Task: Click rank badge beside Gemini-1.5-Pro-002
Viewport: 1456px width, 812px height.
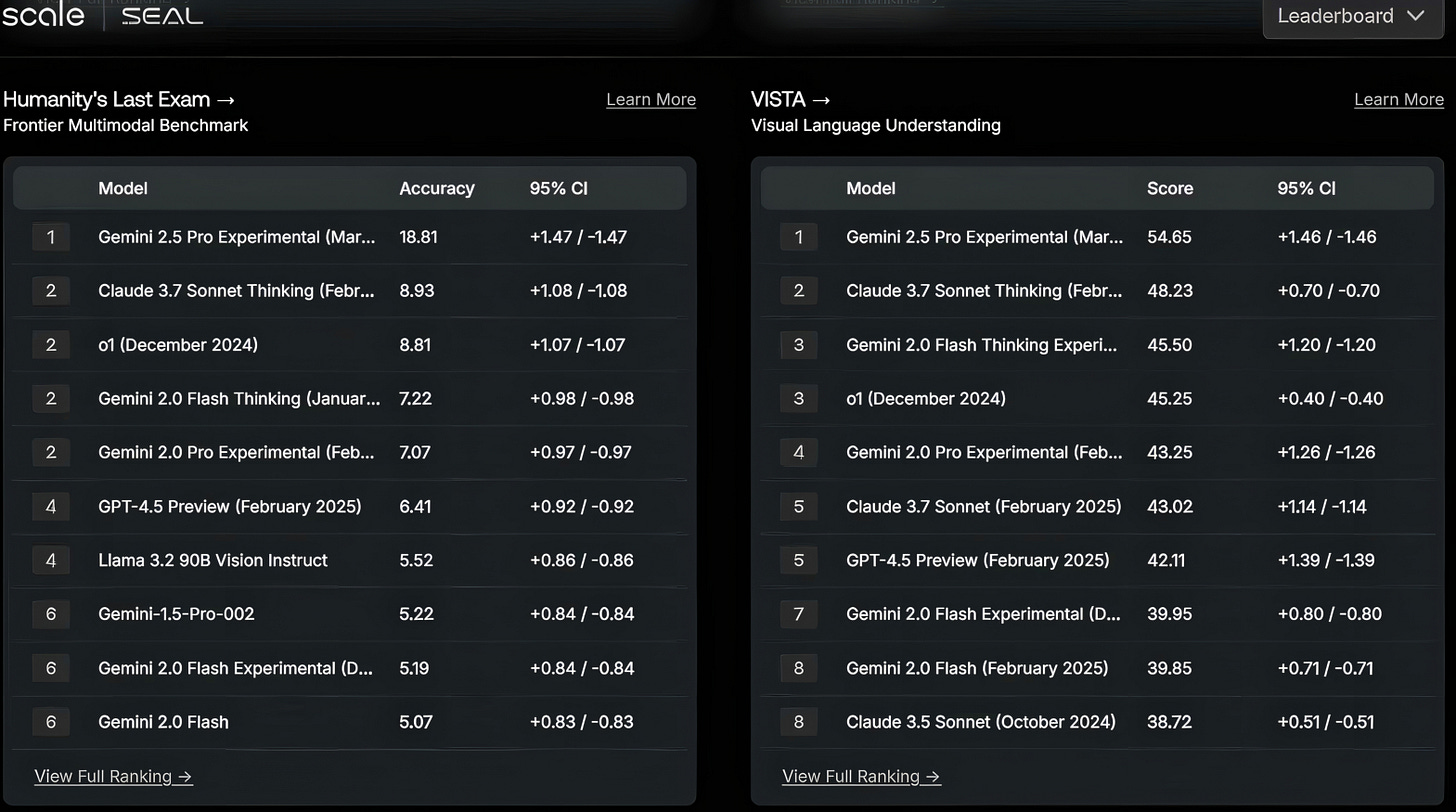Action: [51, 614]
